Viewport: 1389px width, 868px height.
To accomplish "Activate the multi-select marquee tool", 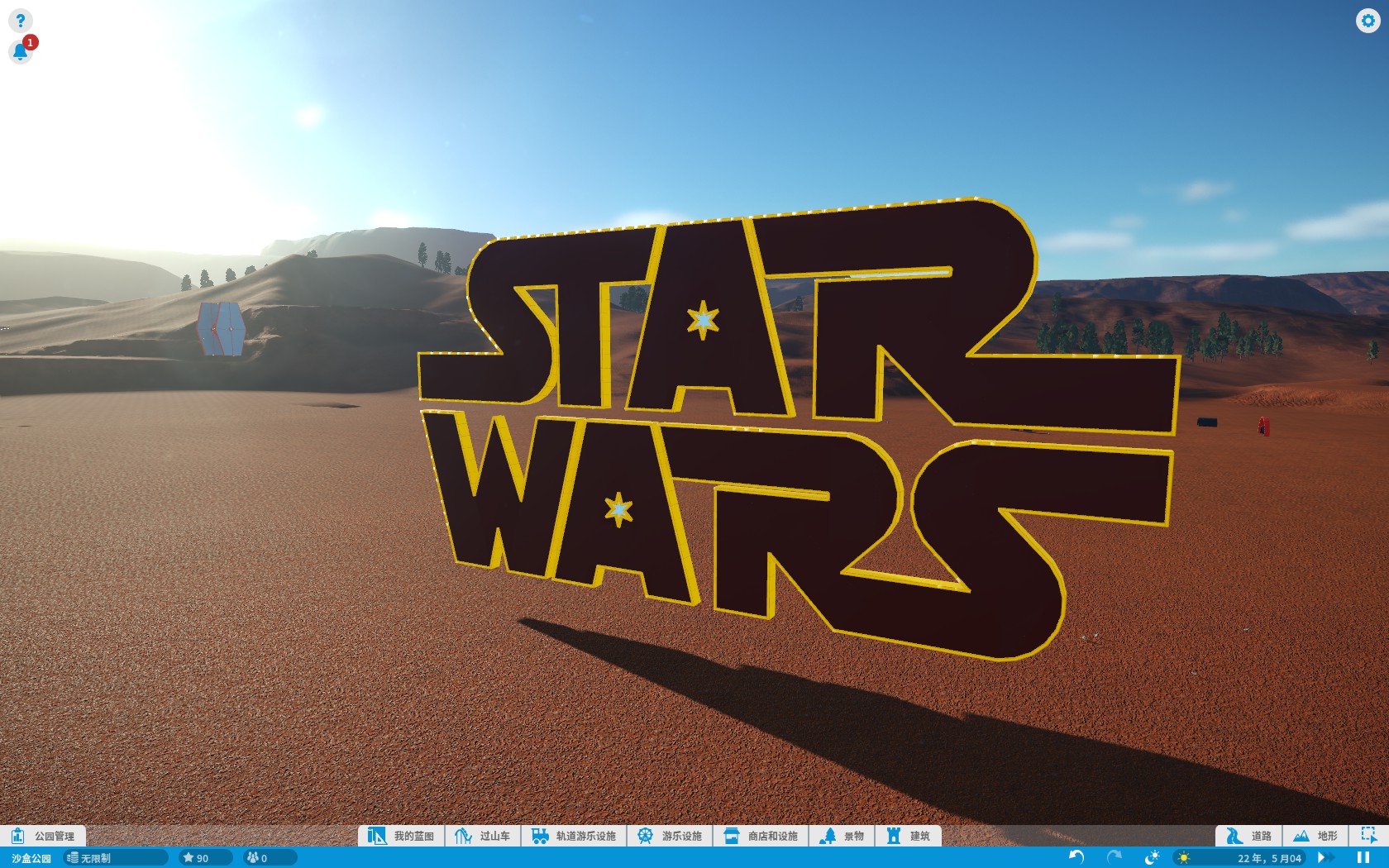I will point(1369,836).
